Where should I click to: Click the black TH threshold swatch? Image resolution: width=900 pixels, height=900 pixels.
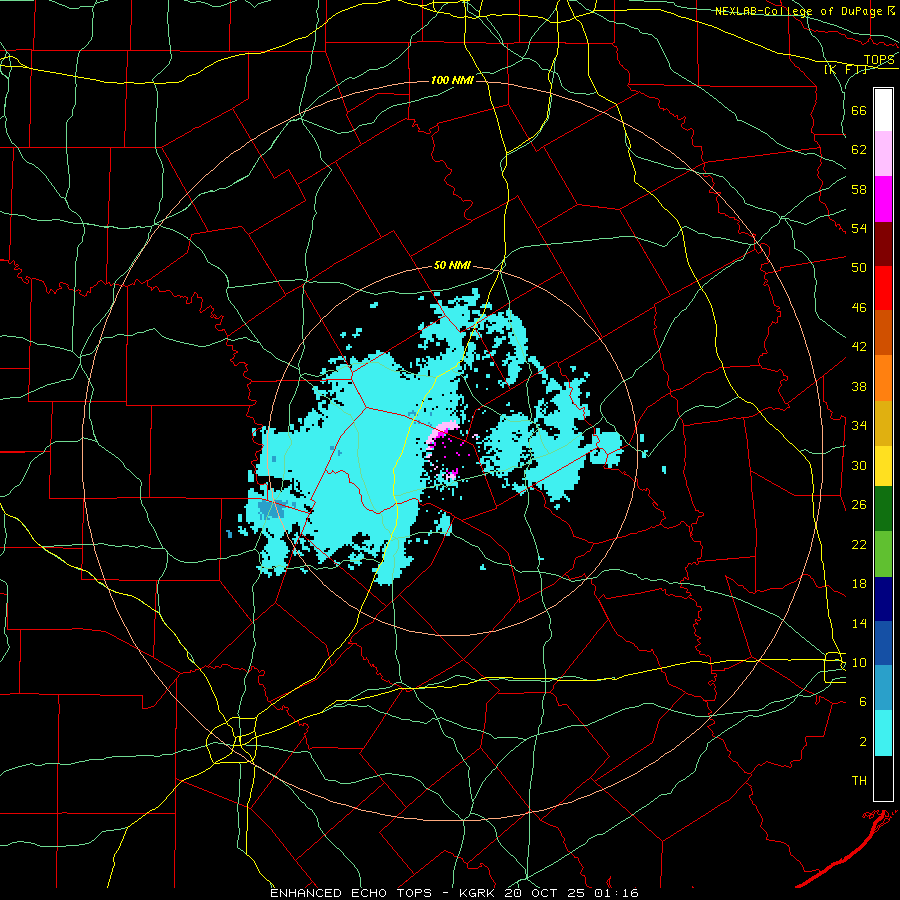(883, 778)
